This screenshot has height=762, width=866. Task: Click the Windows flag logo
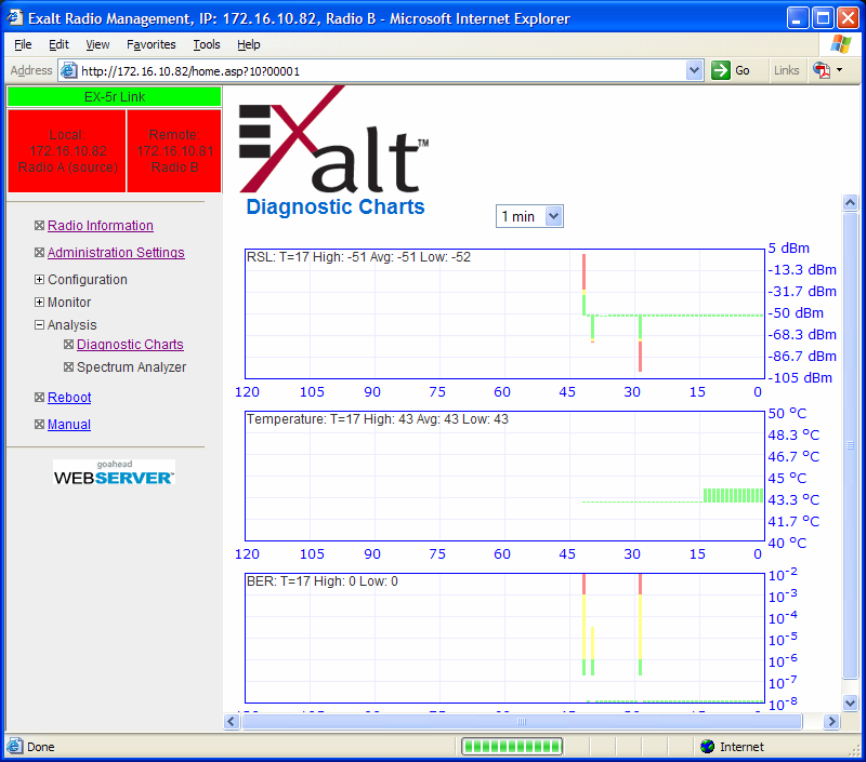[840, 44]
